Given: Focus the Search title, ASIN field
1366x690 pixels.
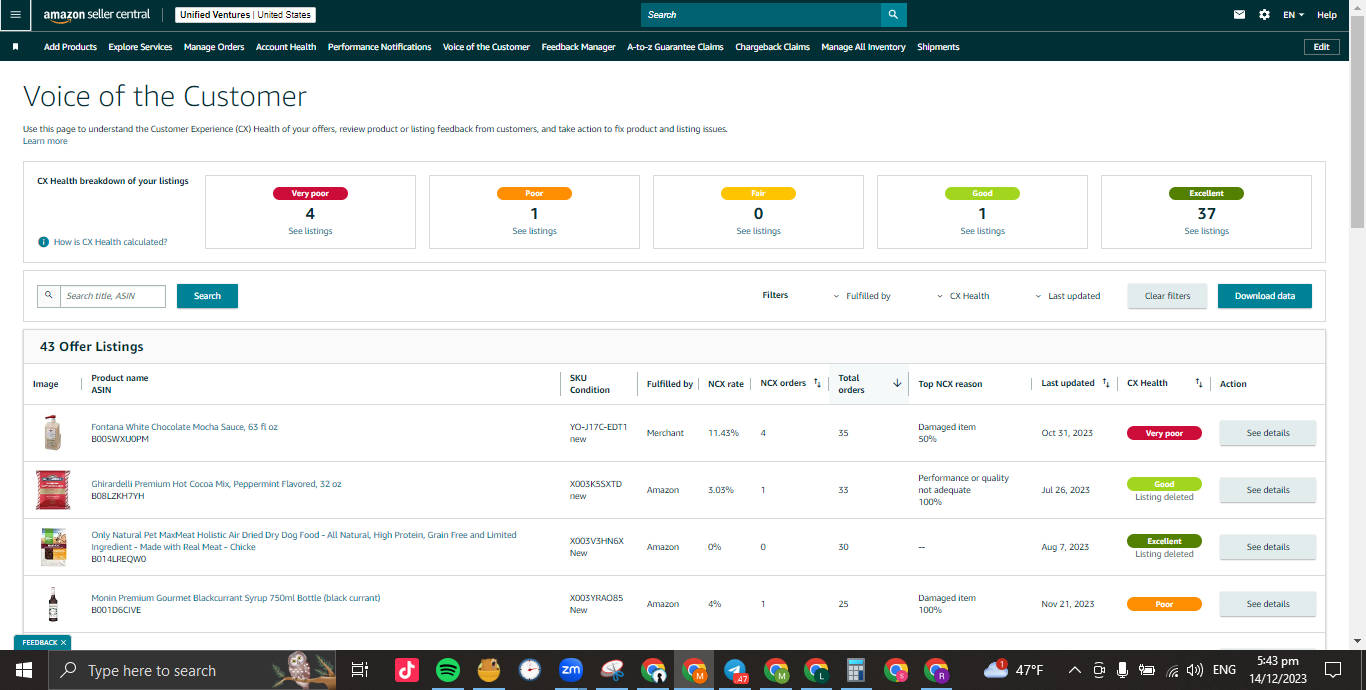Looking at the screenshot, I should coord(112,296).
